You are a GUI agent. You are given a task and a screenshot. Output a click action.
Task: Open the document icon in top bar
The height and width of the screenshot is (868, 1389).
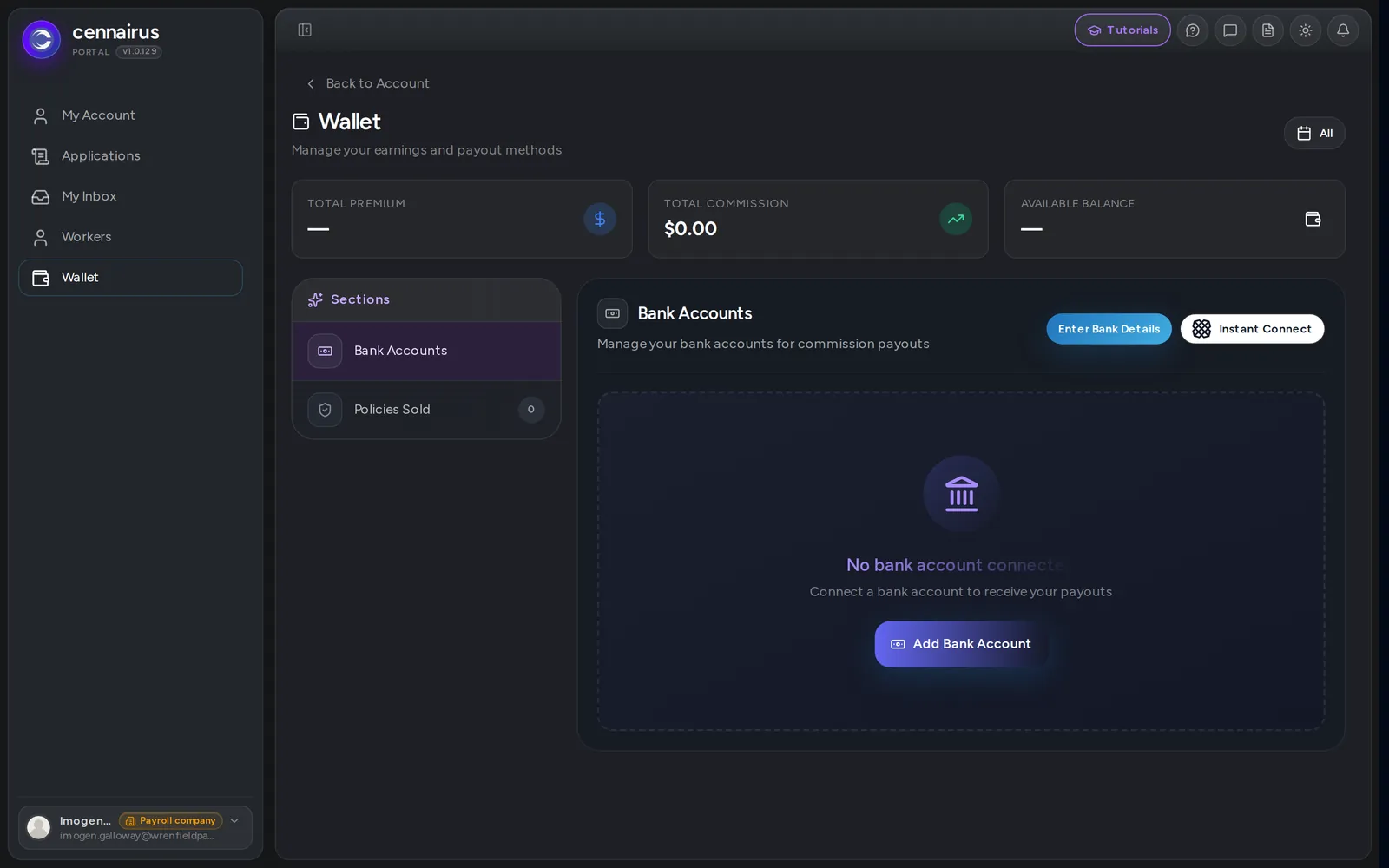(1267, 30)
